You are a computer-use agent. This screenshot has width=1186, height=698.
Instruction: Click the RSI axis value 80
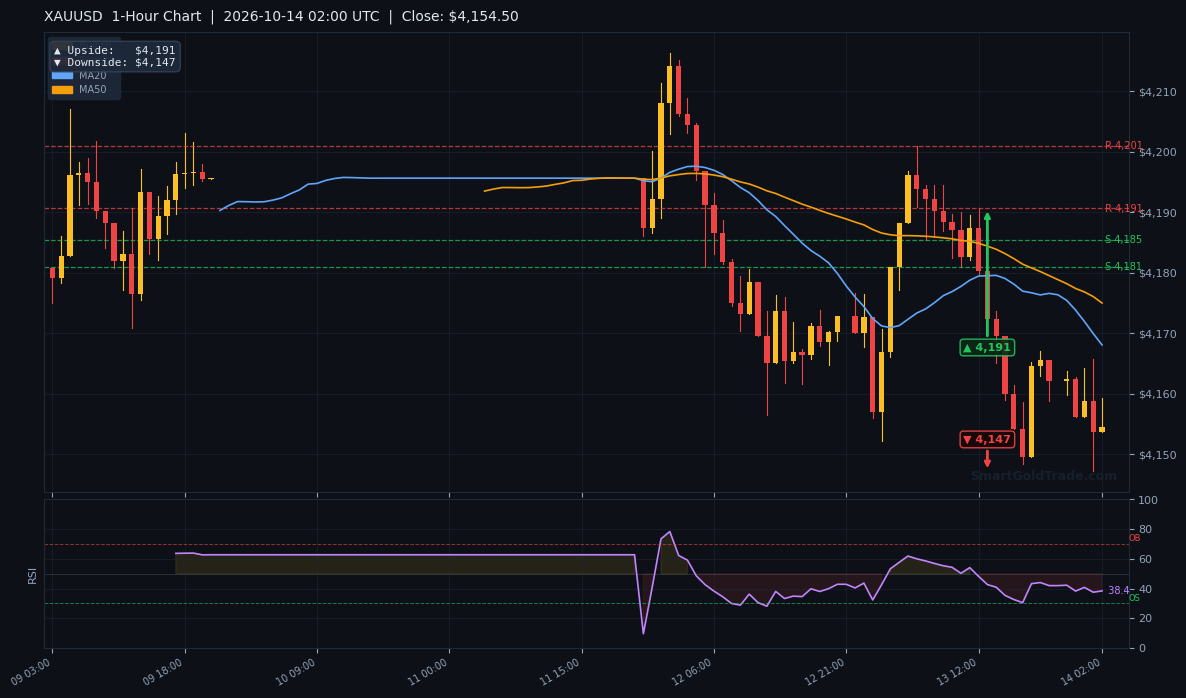(x=1145, y=529)
